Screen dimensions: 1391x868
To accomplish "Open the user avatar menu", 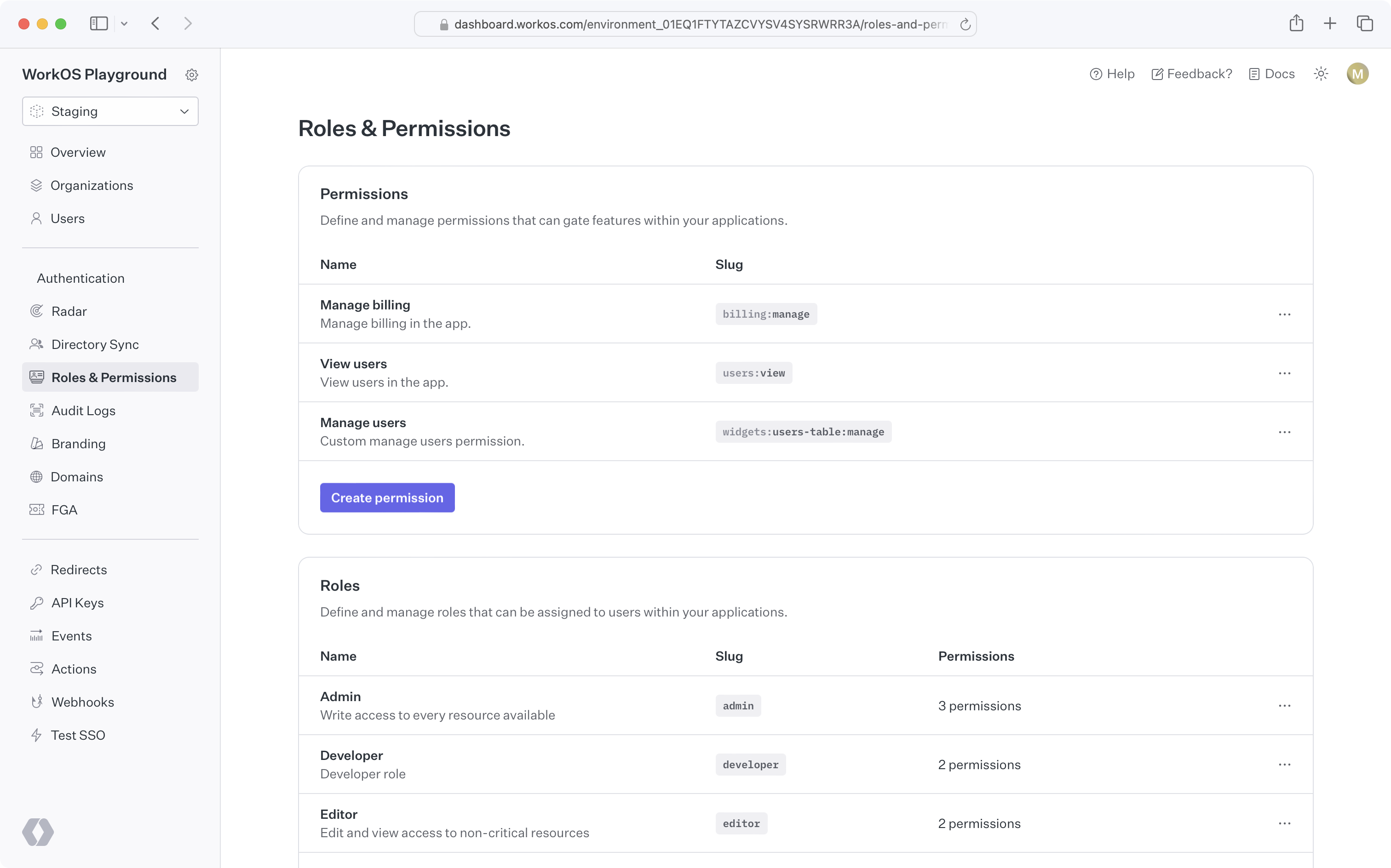I will tap(1357, 74).
